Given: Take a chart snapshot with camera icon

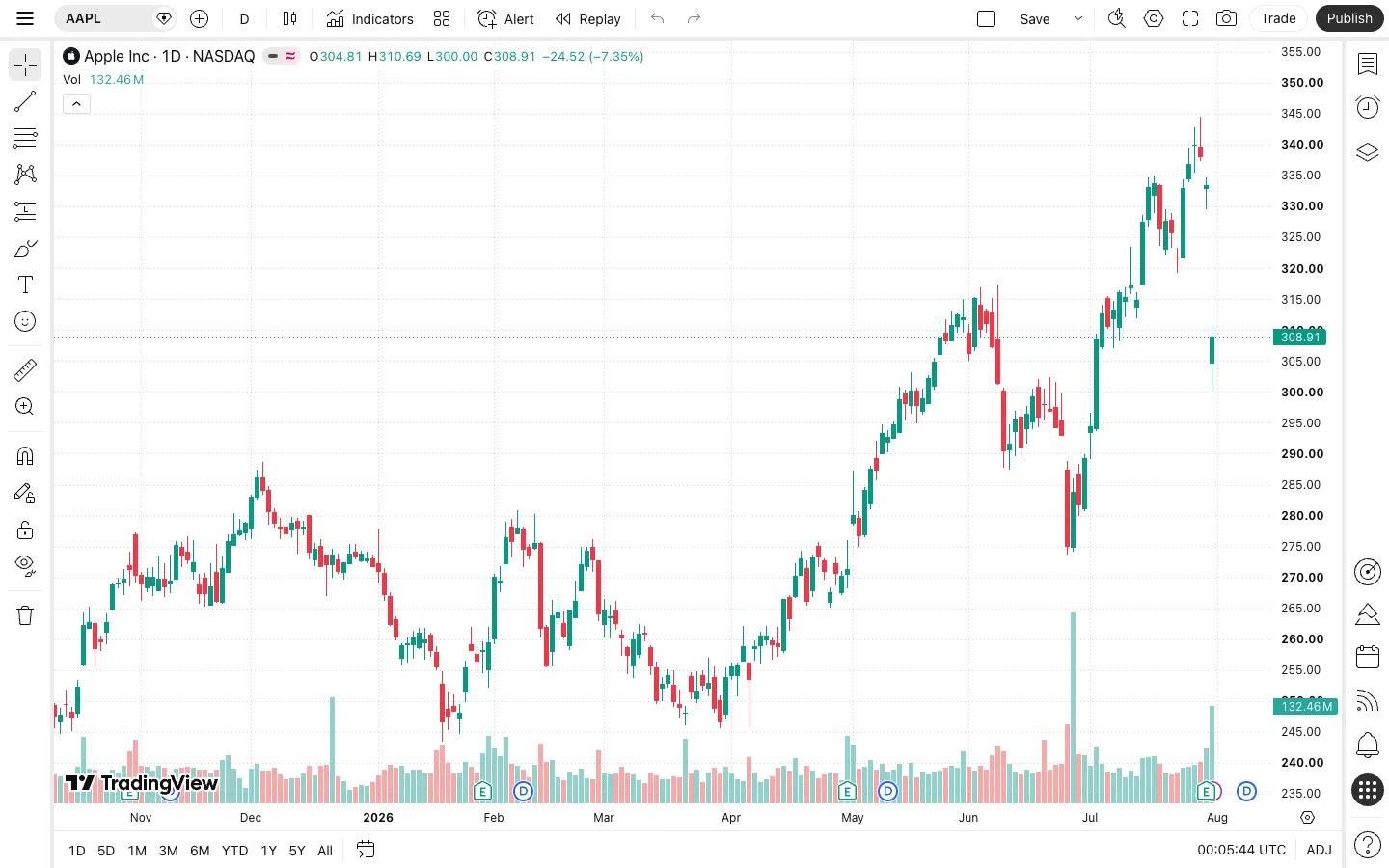Looking at the screenshot, I should [x=1227, y=18].
